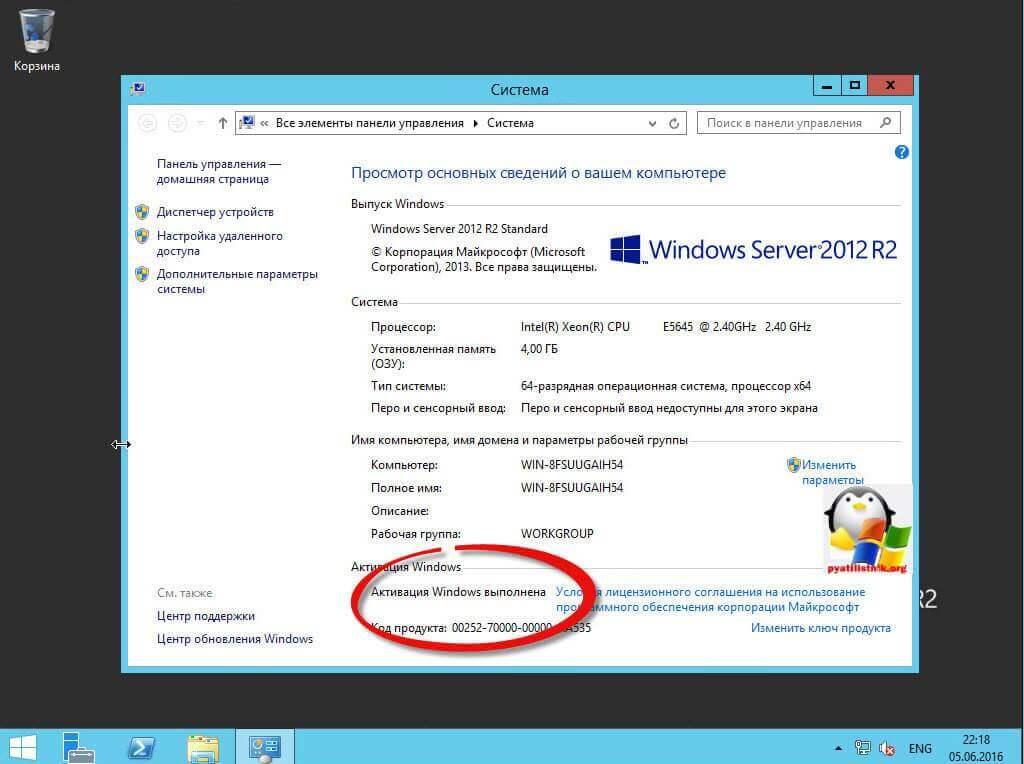Launch PowerShell from the taskbar
The image size is (1024, 764).
(x=141, y=747)
